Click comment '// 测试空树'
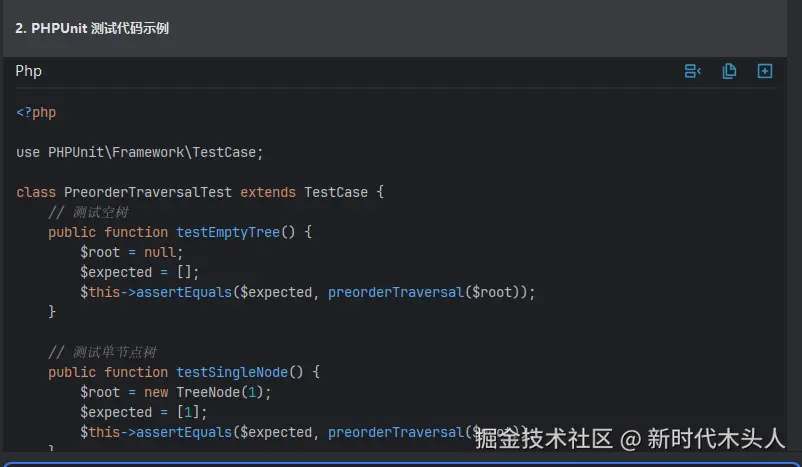The height and width of the screenshot is (467, 802). 88,212
